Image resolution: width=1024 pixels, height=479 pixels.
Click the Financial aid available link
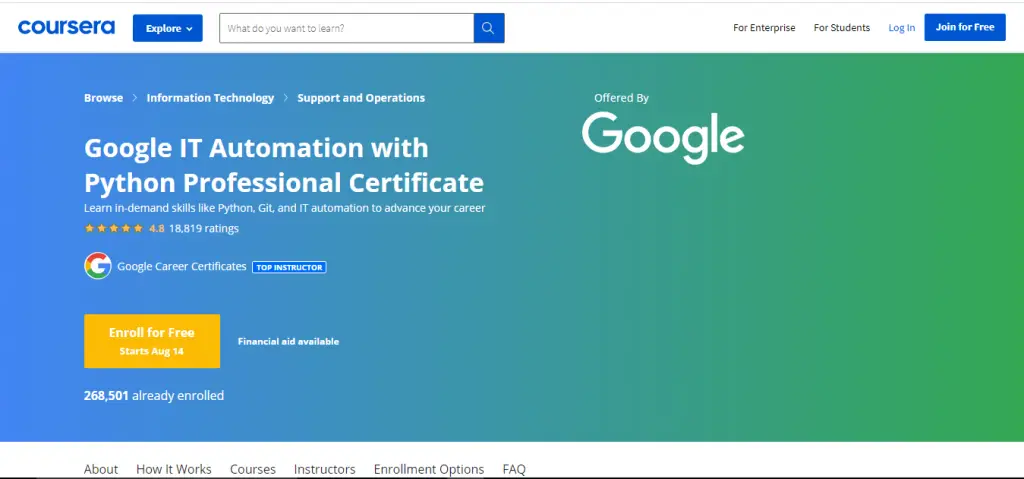[x=288, y=341]
